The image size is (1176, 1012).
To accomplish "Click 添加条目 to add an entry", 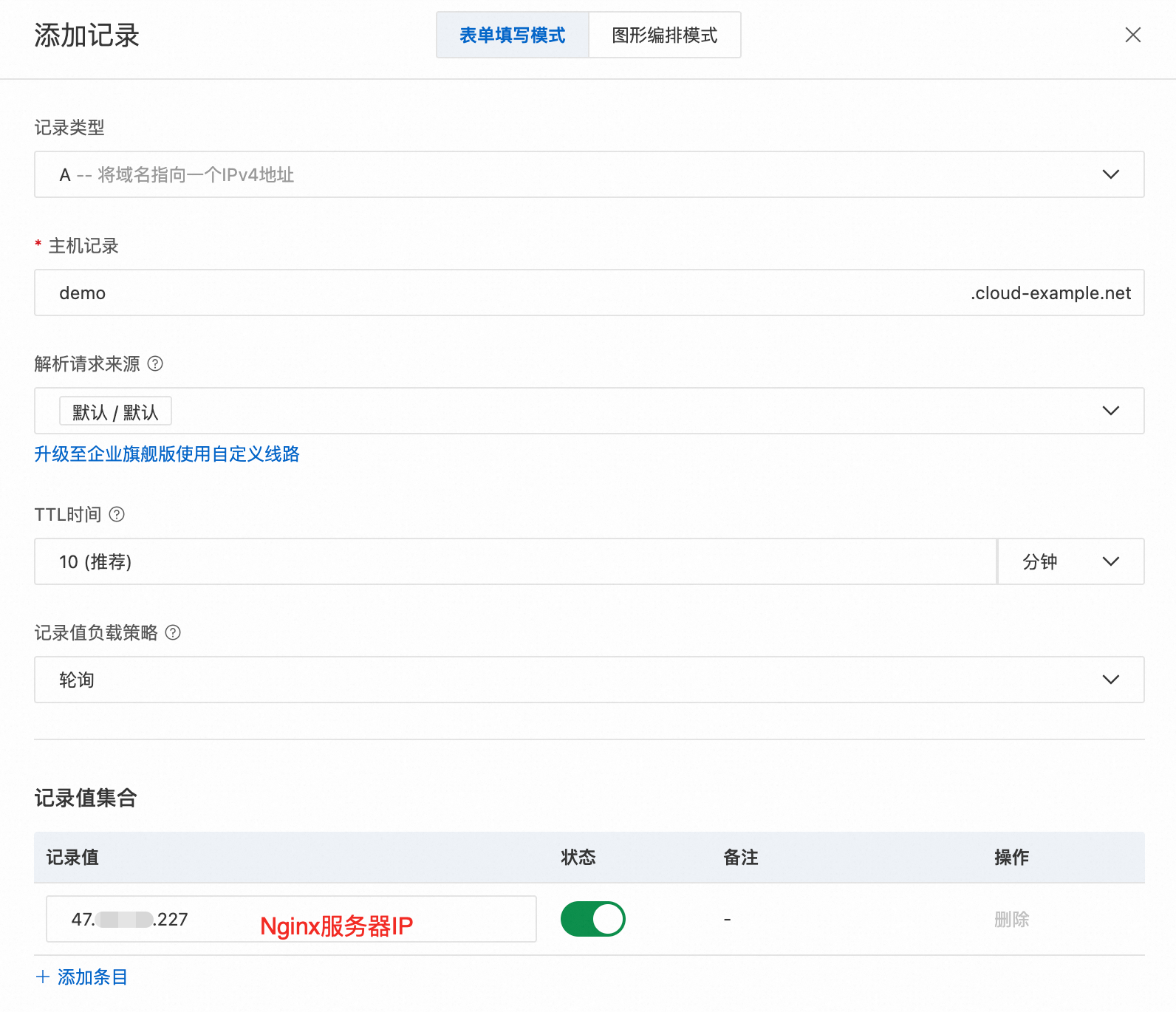I will pyautogui.click(x=92, y=977).
